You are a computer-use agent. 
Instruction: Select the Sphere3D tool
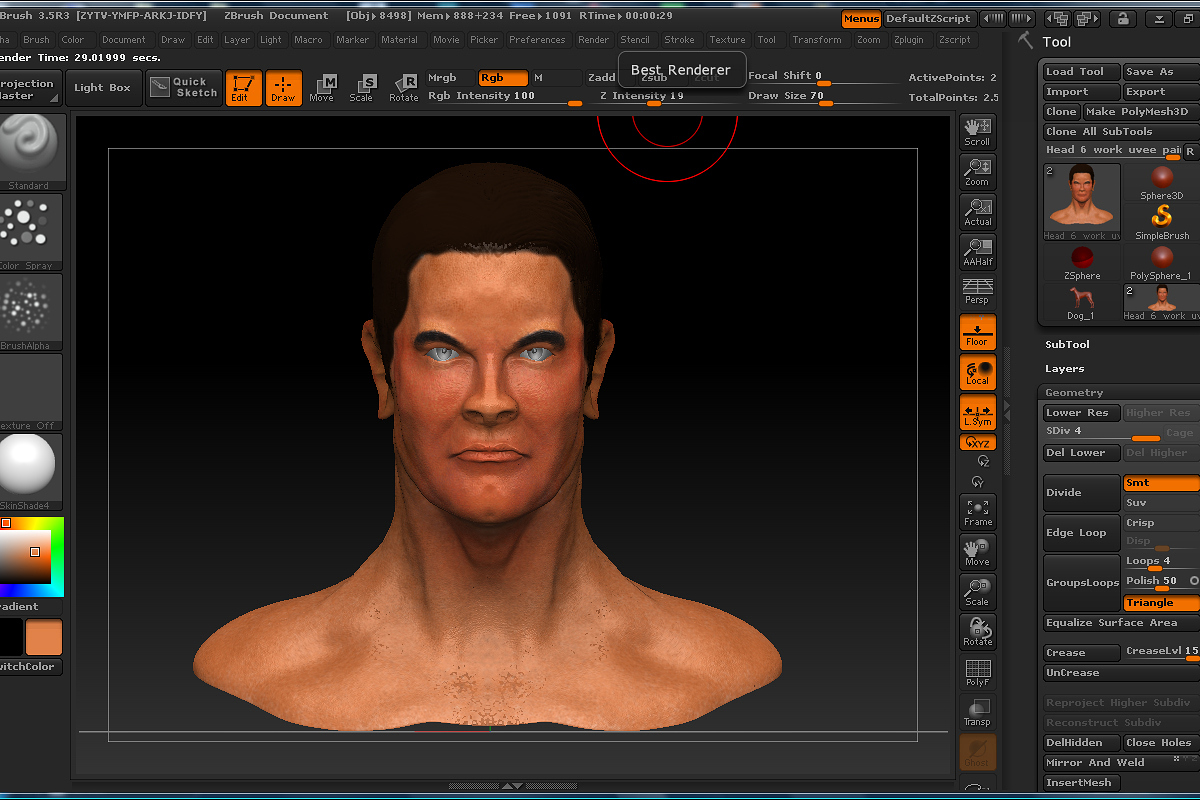pos(1161,182)
